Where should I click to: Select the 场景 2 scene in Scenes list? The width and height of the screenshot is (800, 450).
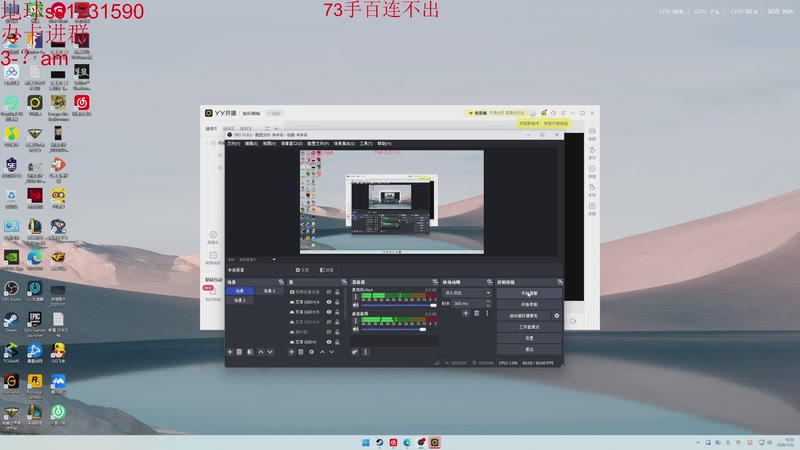tap(240, 301)
